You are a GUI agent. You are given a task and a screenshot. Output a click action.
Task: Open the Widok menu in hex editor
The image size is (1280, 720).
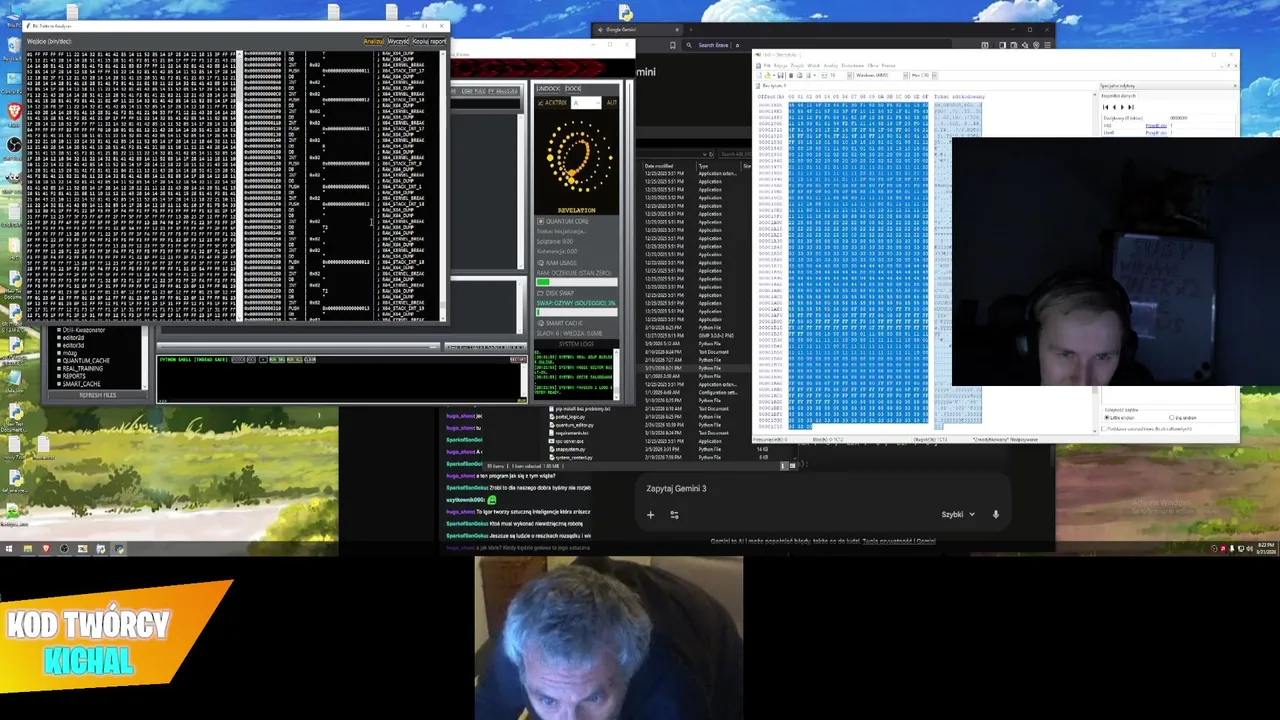[814, 66]
